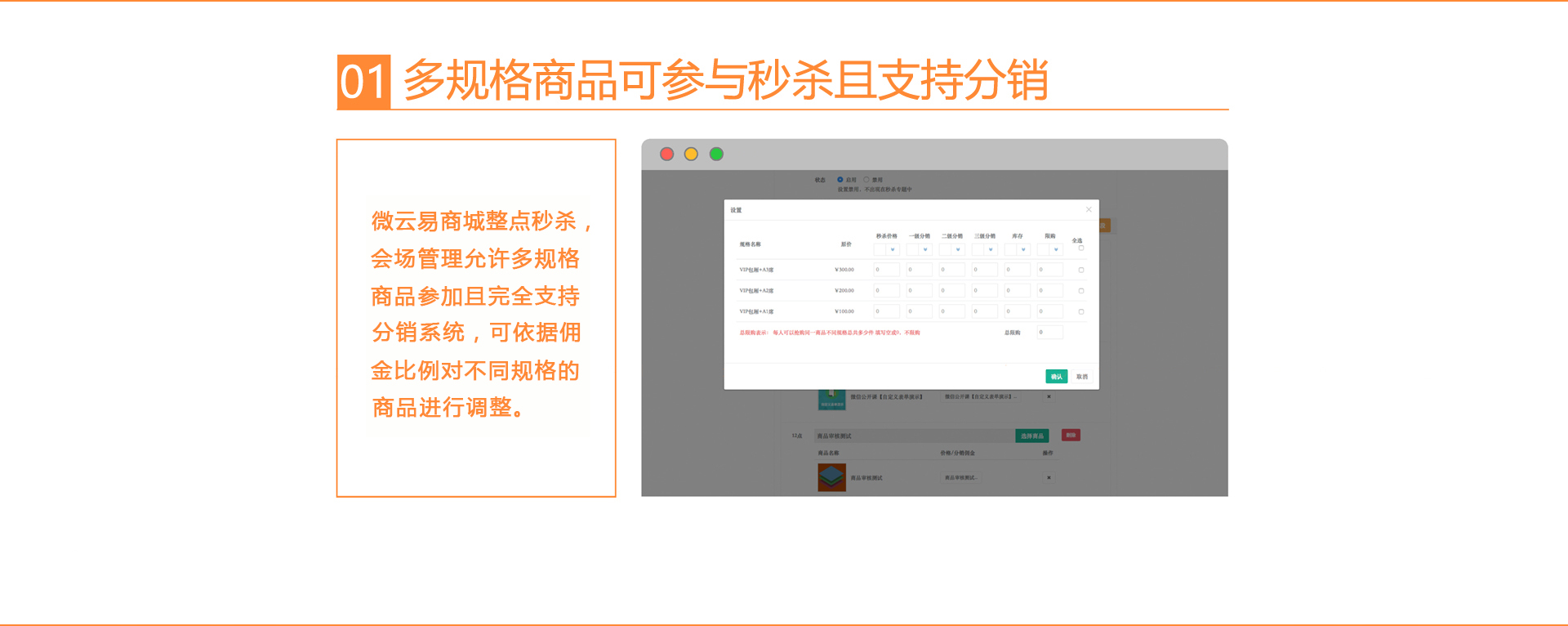Click the green 选择商品 button
Viewport: 1568px width, 626px height.
[x=1031, y=436]
